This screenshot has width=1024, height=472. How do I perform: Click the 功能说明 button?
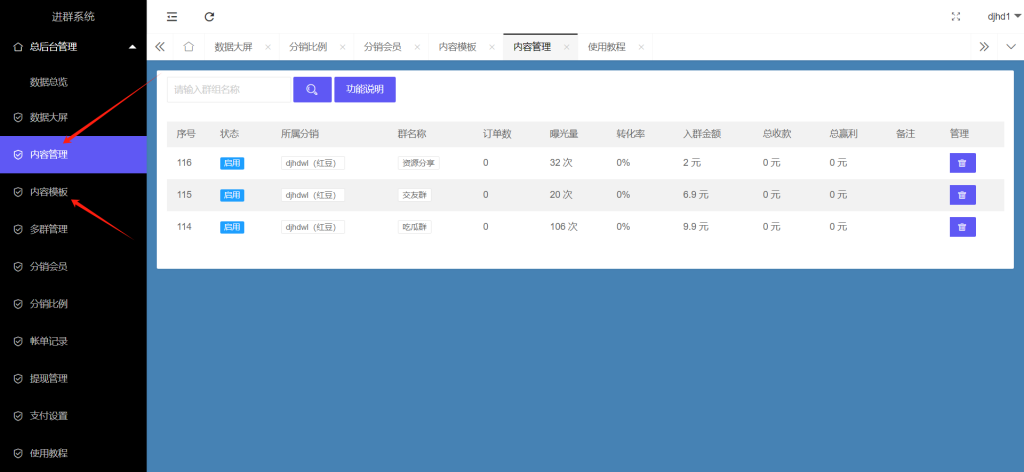pos(365,90)
